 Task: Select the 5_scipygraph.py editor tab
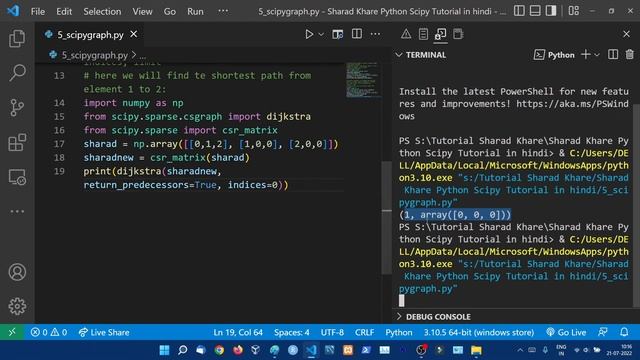tap(91, 35)
